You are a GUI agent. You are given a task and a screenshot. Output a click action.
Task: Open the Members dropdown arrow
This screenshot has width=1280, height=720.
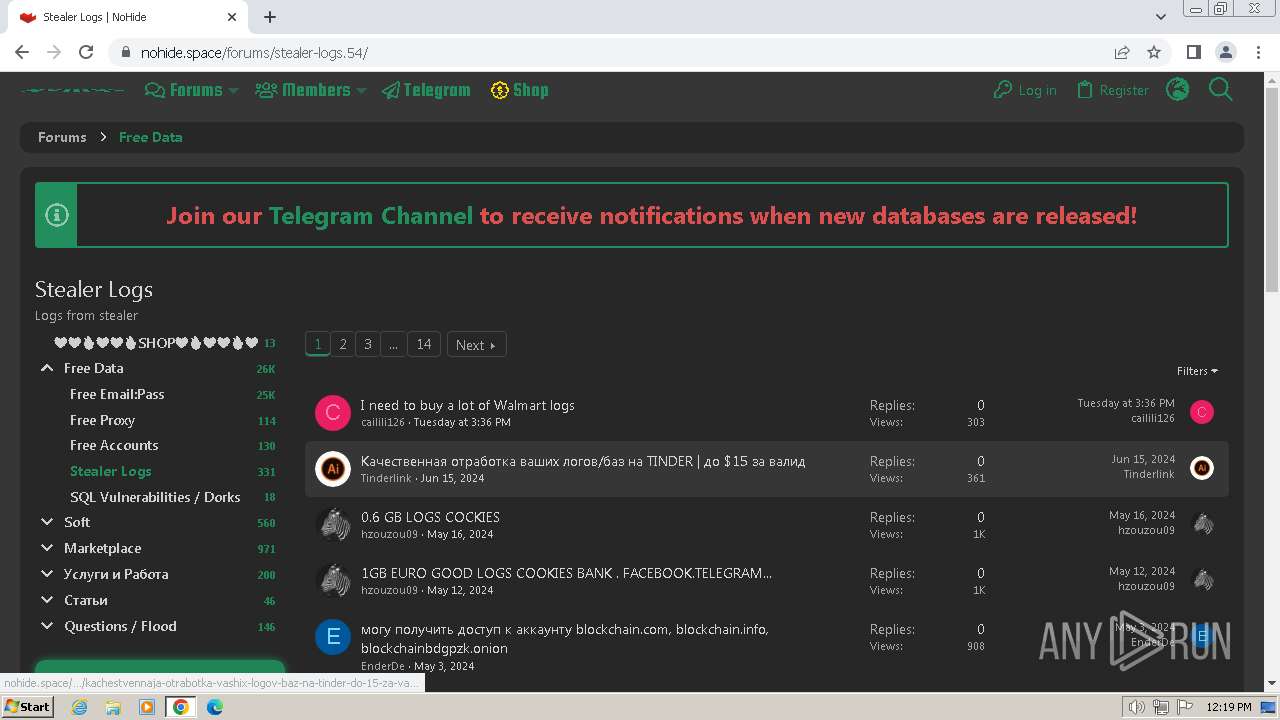click(361, 90)
